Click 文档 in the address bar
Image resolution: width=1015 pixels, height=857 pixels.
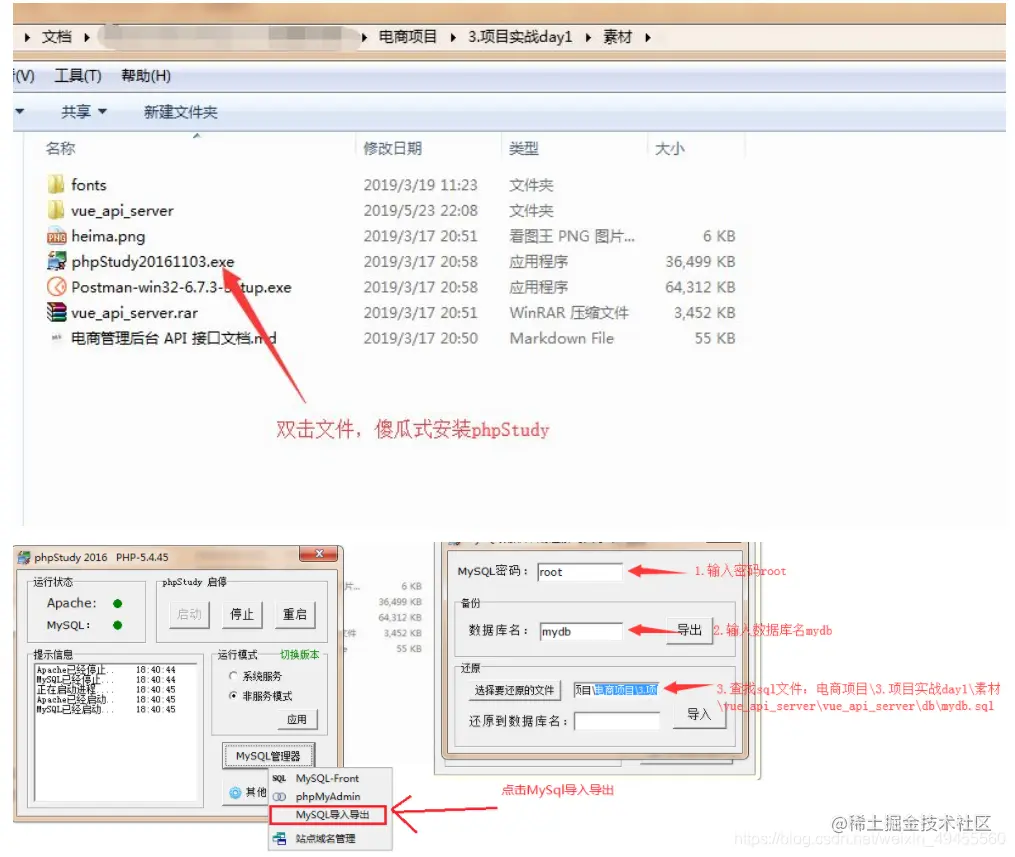(56, 37)
